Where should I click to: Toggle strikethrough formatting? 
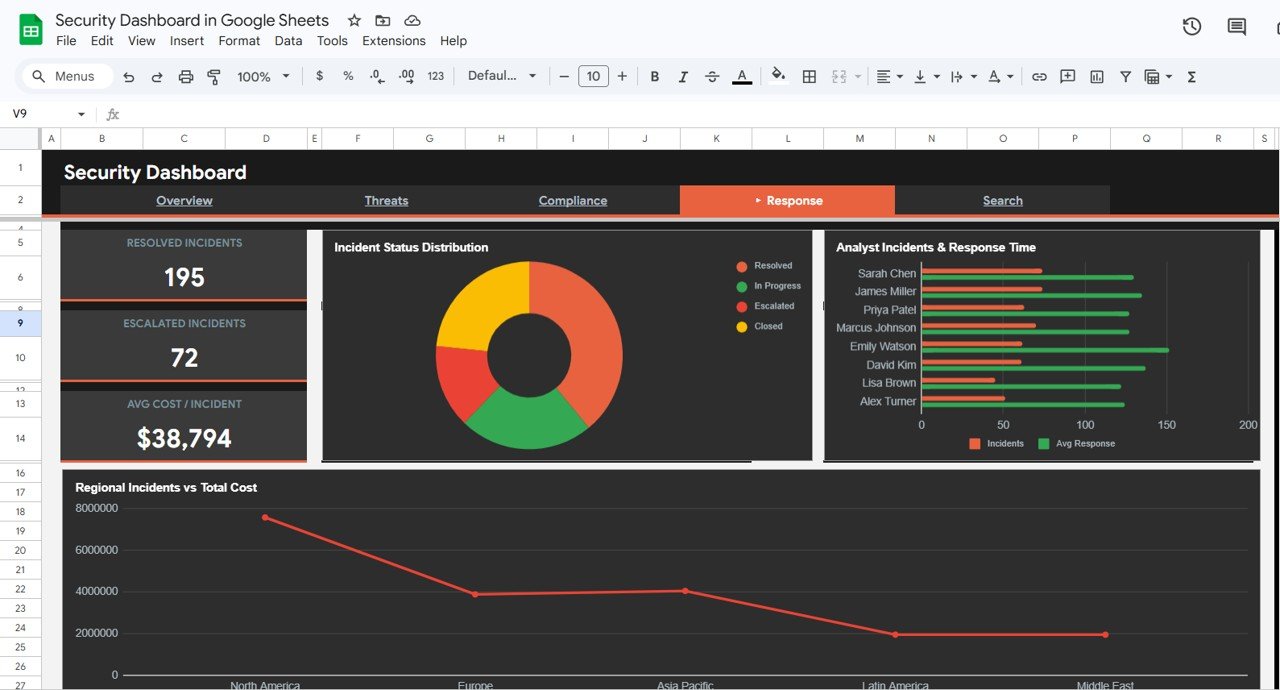[712, 77]
